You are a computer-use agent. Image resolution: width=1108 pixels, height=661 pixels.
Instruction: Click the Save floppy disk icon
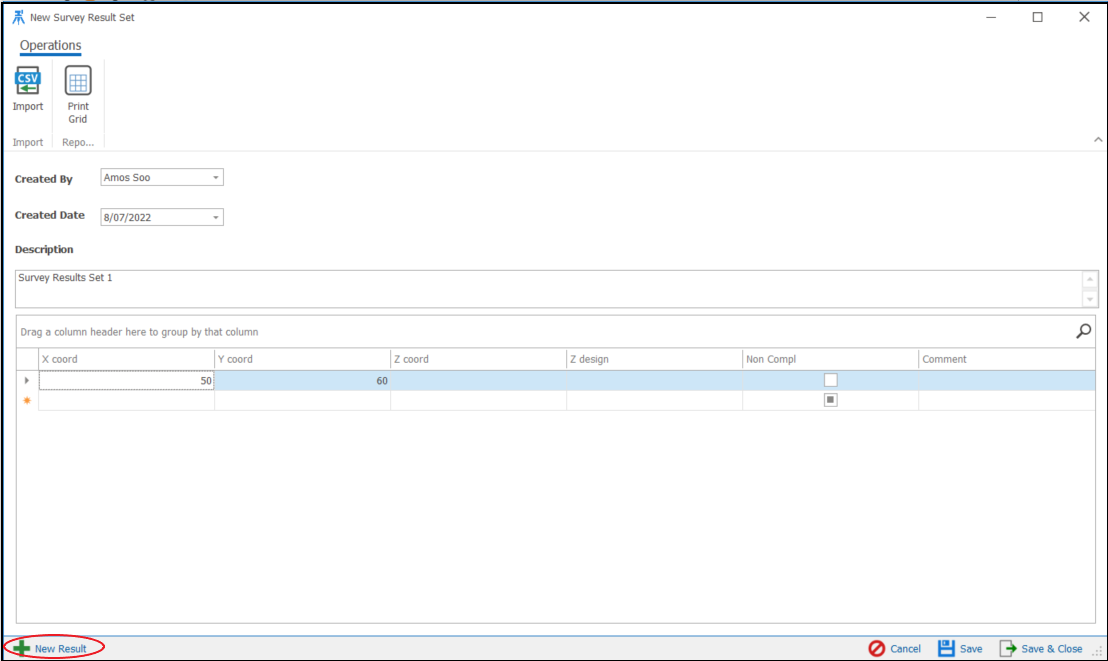946,648
